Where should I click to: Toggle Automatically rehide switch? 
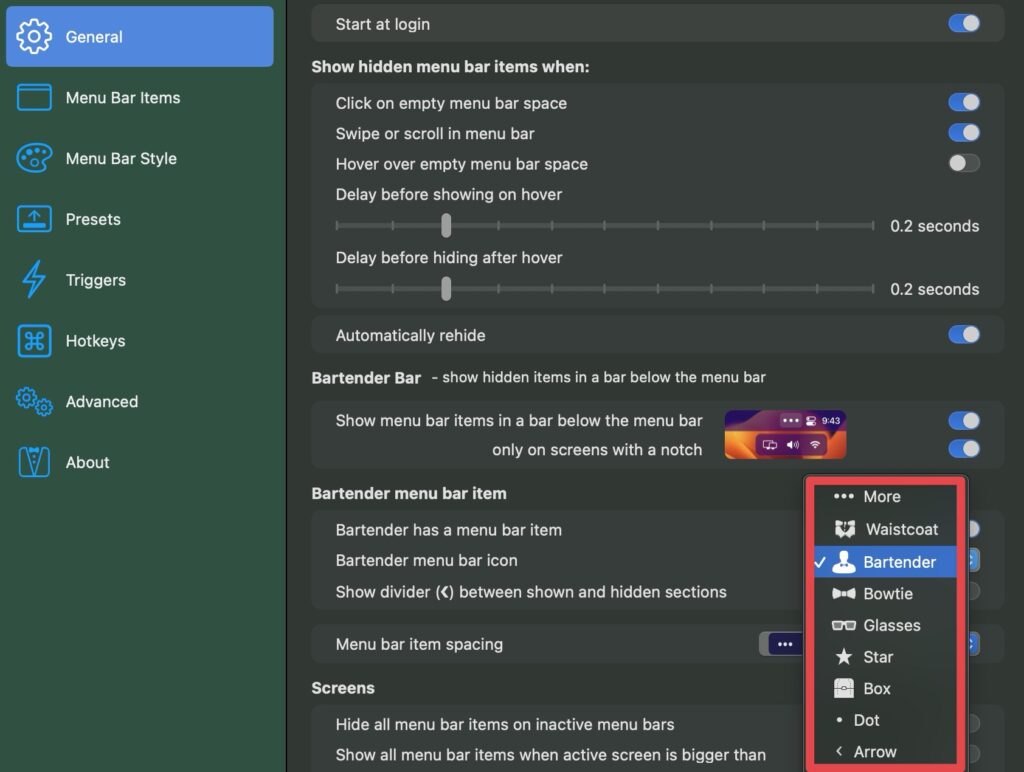(x=964, y=334)
